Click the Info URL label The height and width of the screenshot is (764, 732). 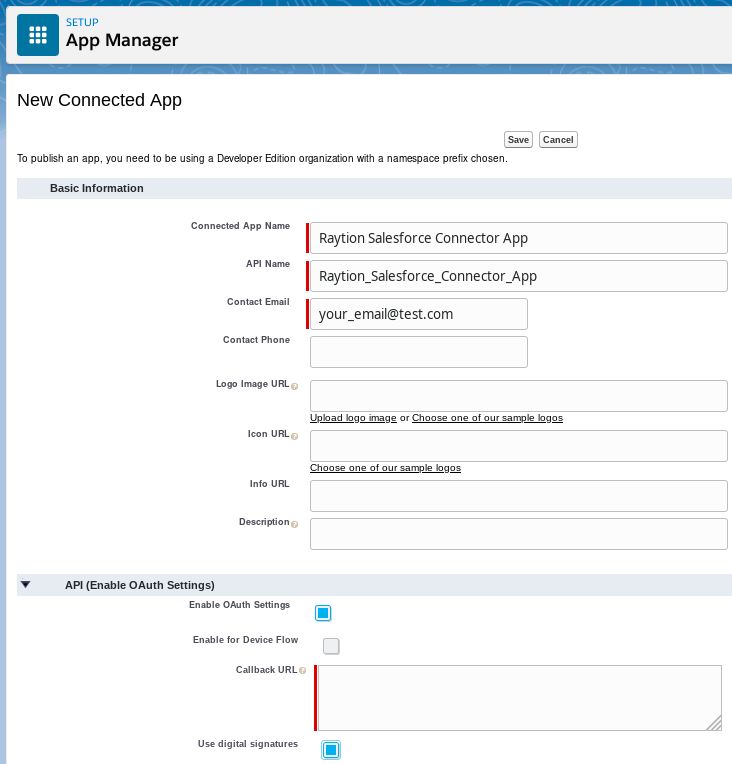click(270, 484)
